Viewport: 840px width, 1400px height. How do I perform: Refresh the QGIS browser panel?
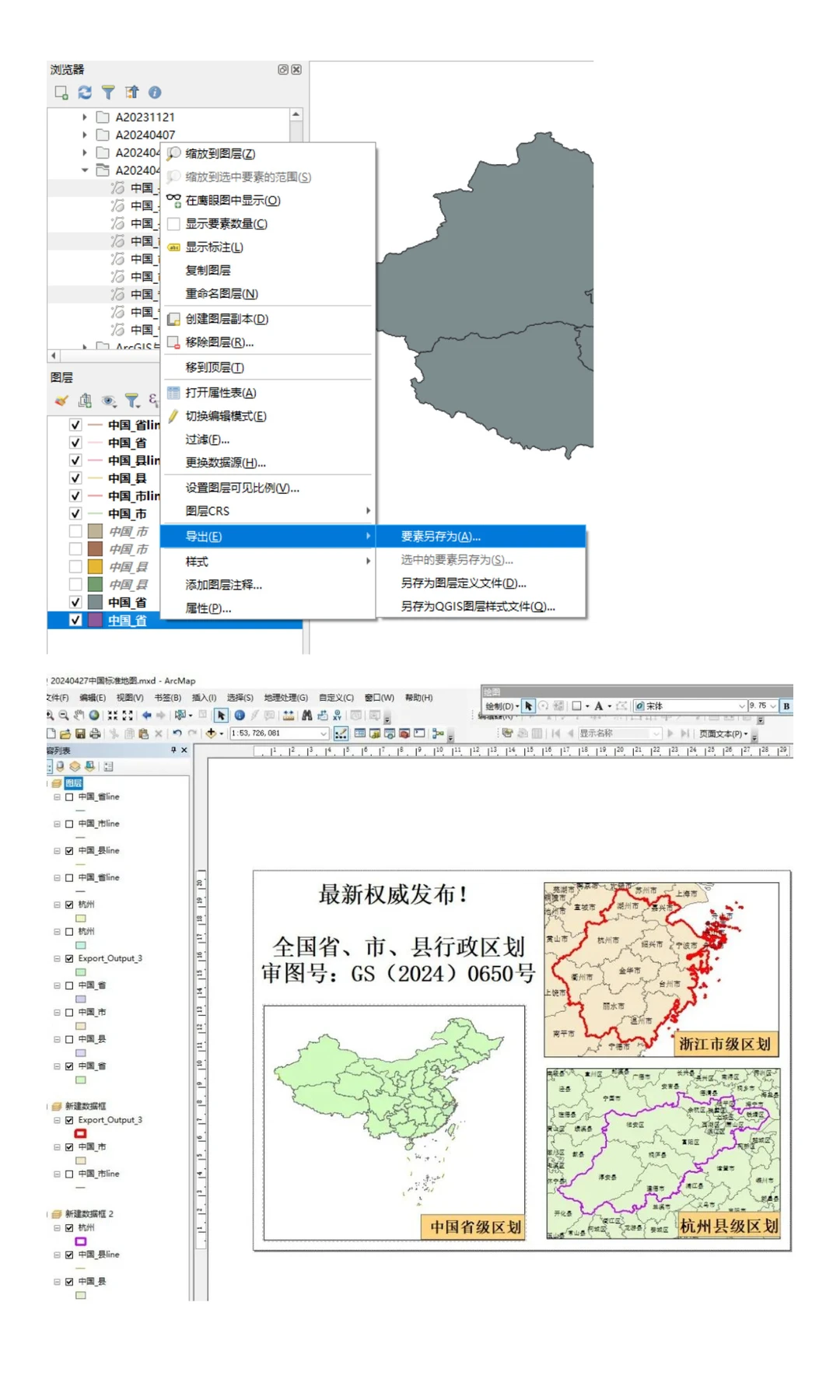click(85, 93)
